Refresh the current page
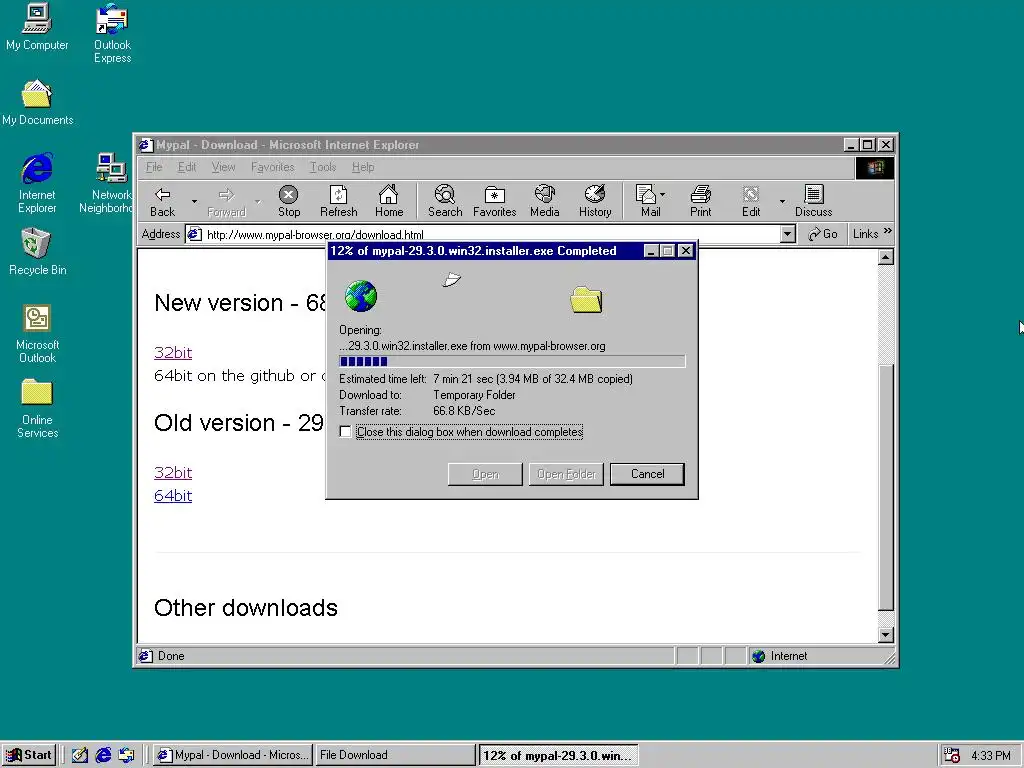Screen dimensions: 1024x768 coord(338,201)
